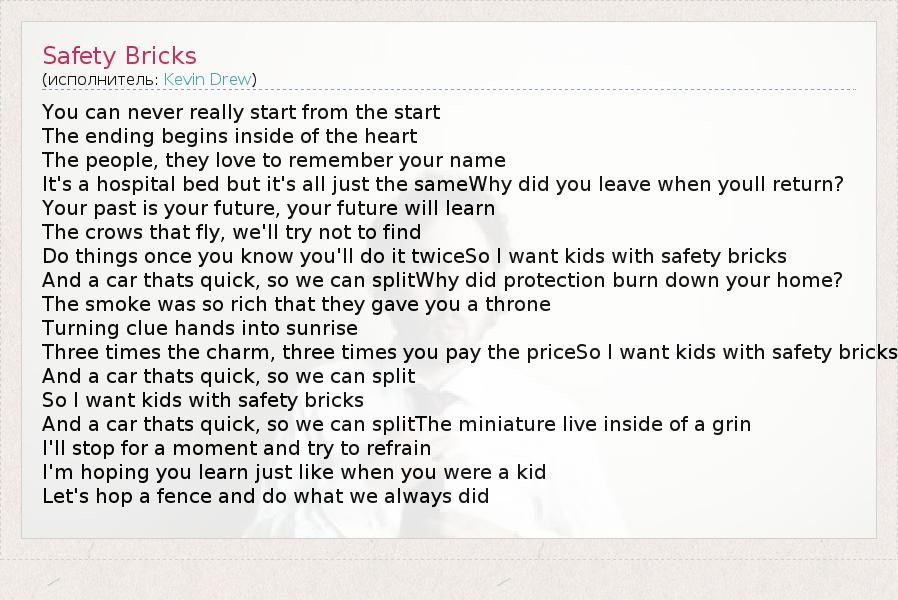Click the phrase 'The miniature live inside of a grin'
Viewport: 898px width, 600px height.
click(x=583, y=424)
